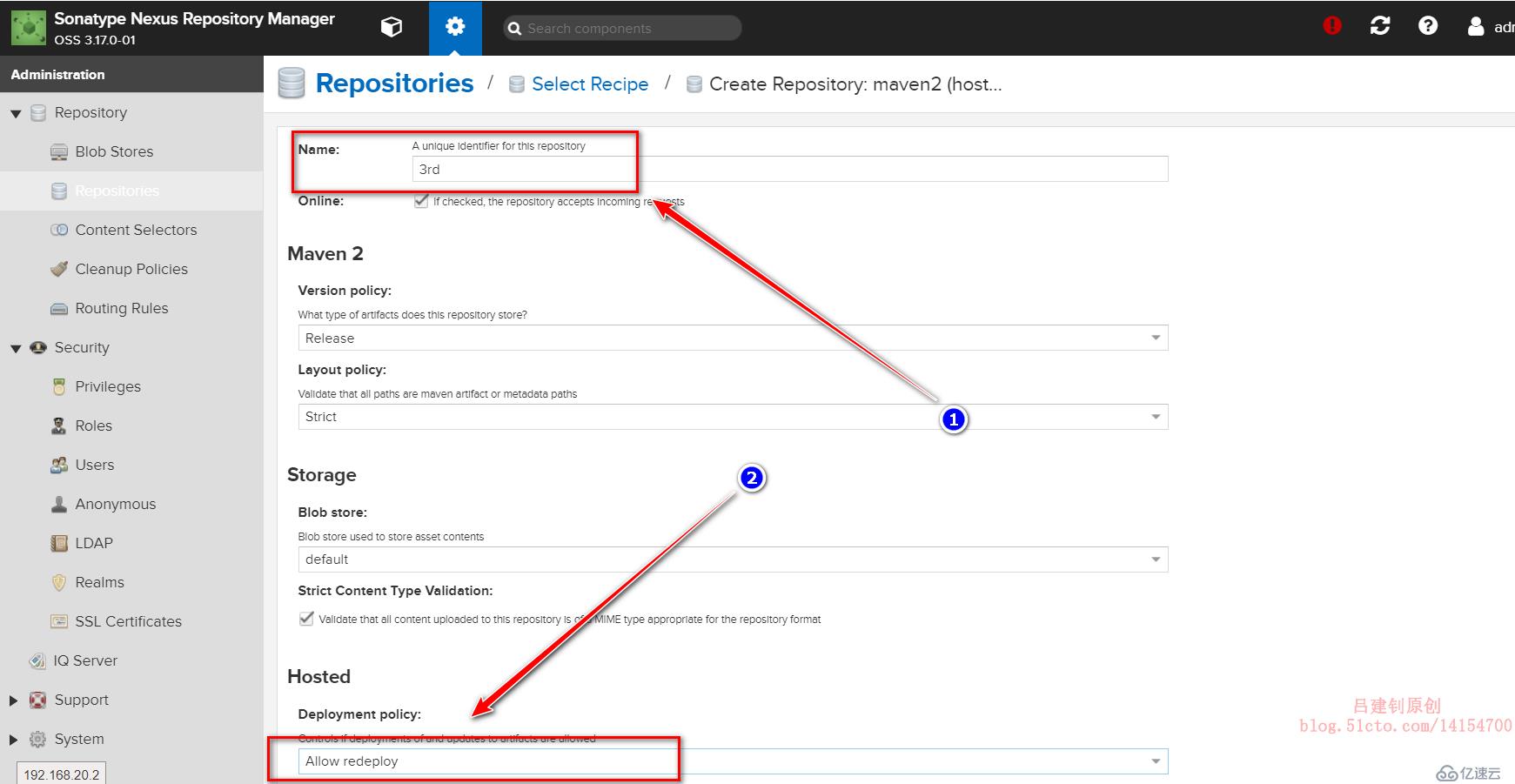Viewport: 1515px width, 784px height.
Task: Click the Cleanup Policies broom icon
Action: coord(59,269)
